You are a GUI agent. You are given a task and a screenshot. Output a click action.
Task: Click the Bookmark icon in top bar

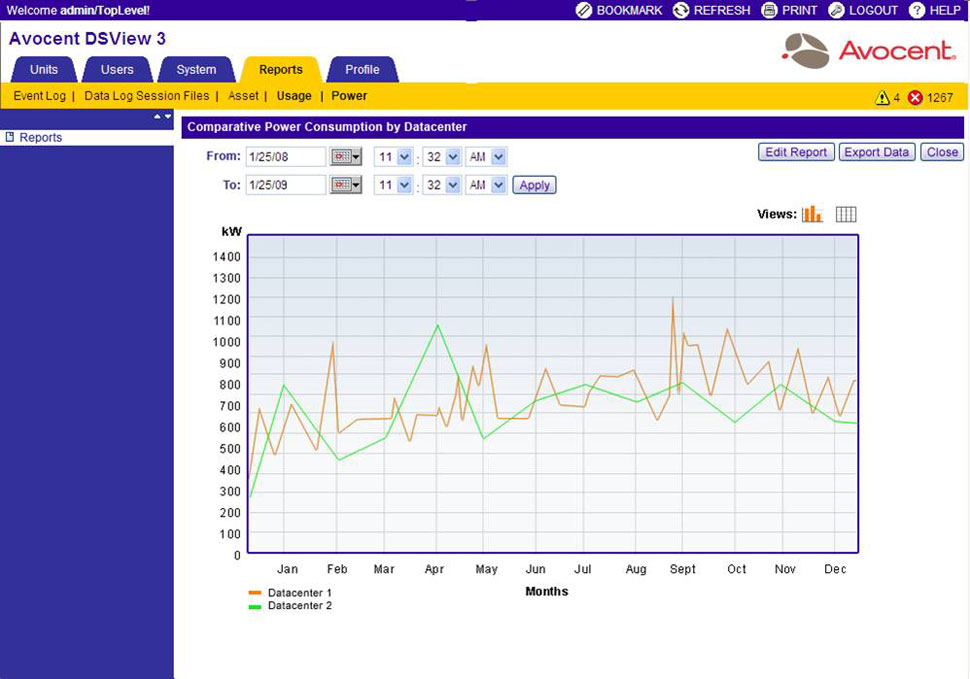coord(583,11)
